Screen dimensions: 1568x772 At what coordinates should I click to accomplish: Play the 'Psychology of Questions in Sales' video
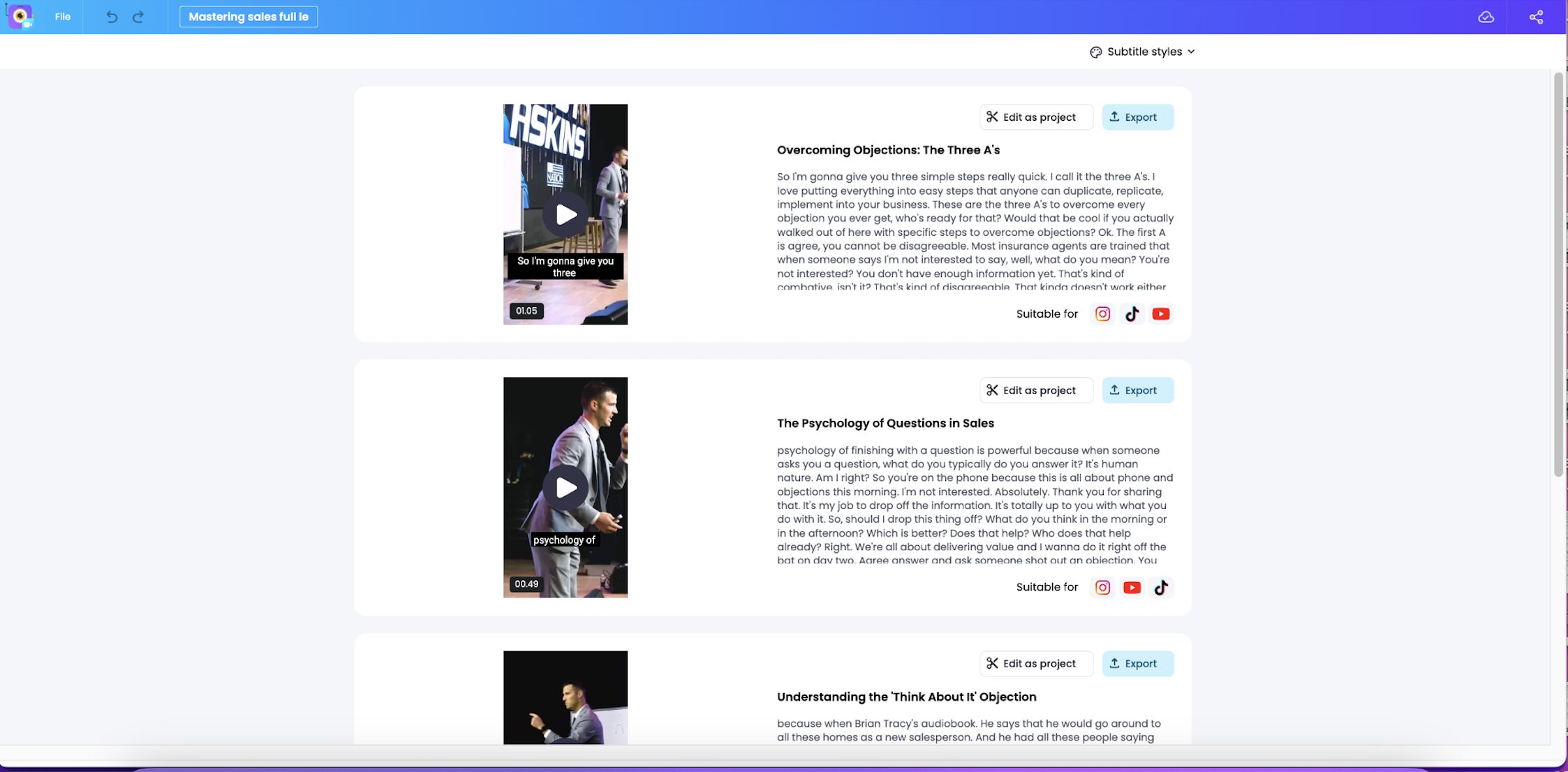(565, 487)
